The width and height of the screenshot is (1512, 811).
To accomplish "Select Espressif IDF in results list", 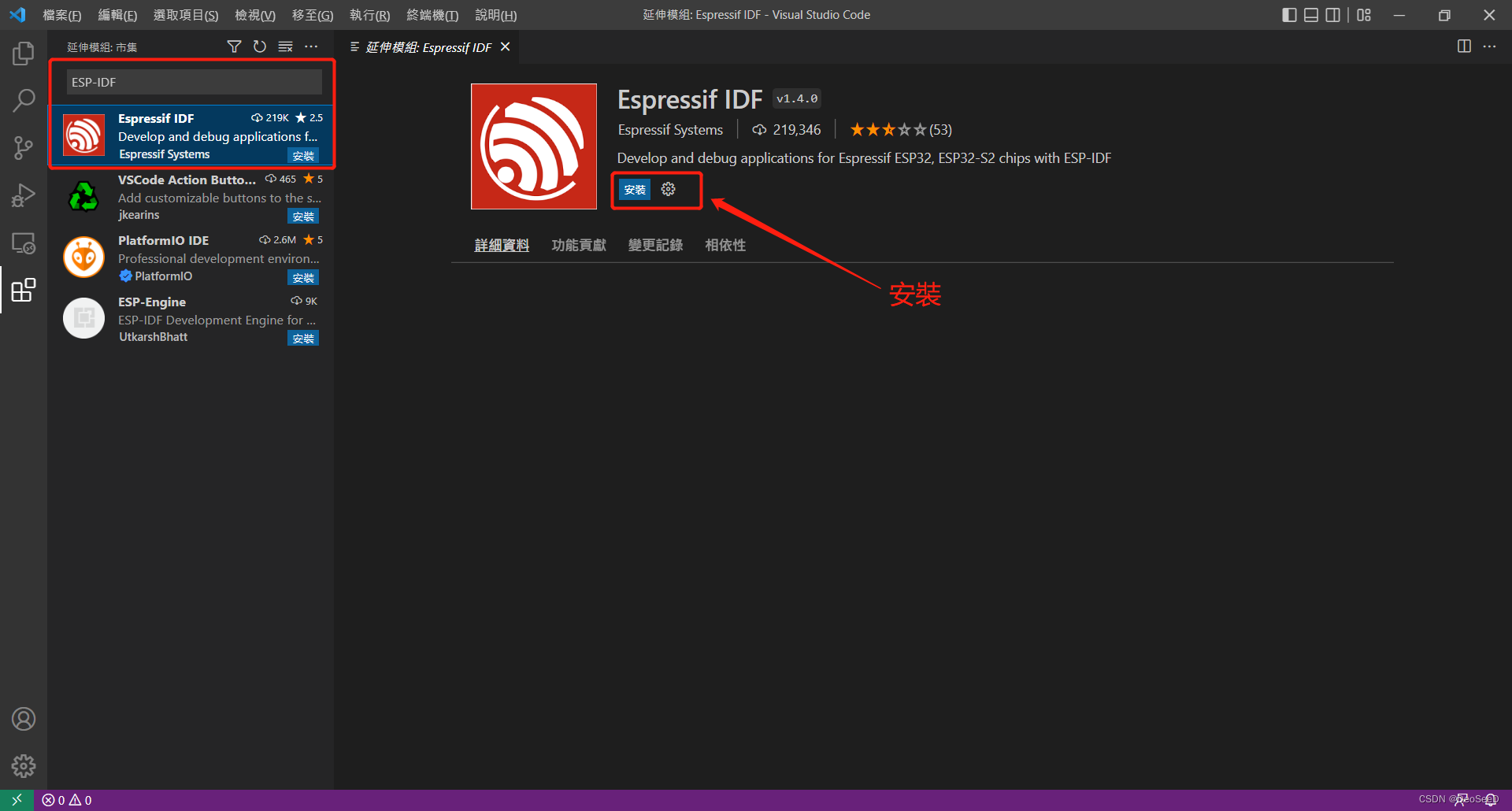I will point(191,135).
